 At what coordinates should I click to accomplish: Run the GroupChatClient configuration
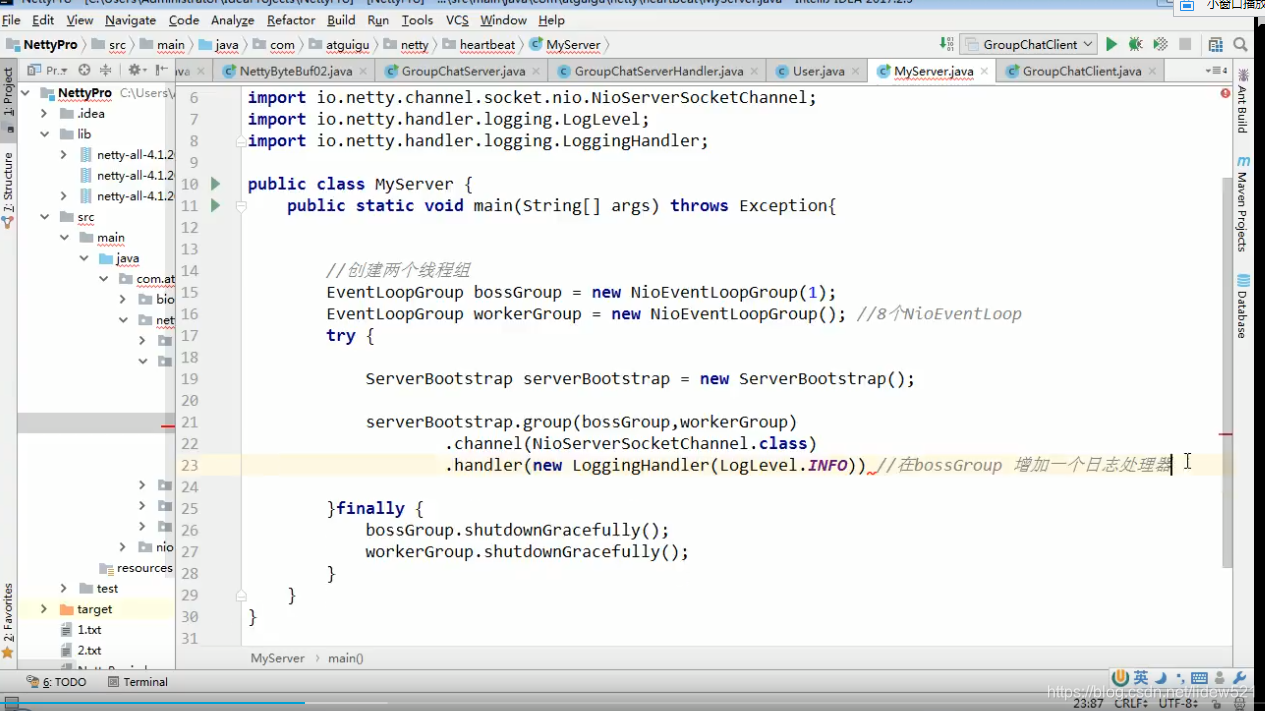[x=1111, y=44]
